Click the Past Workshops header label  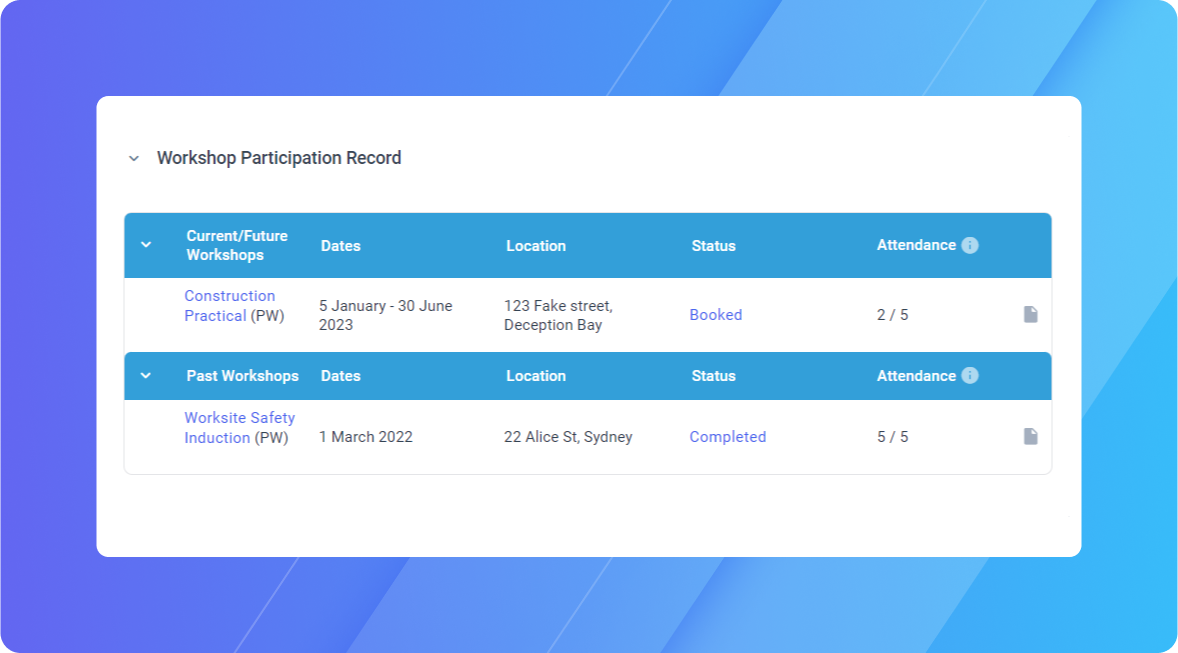[242, 376]
